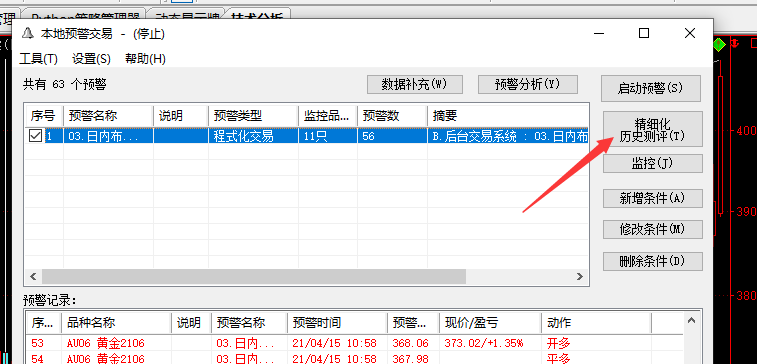Select record row numbered 54
This screenshot has width=757, height=364.
pos(354,358)
